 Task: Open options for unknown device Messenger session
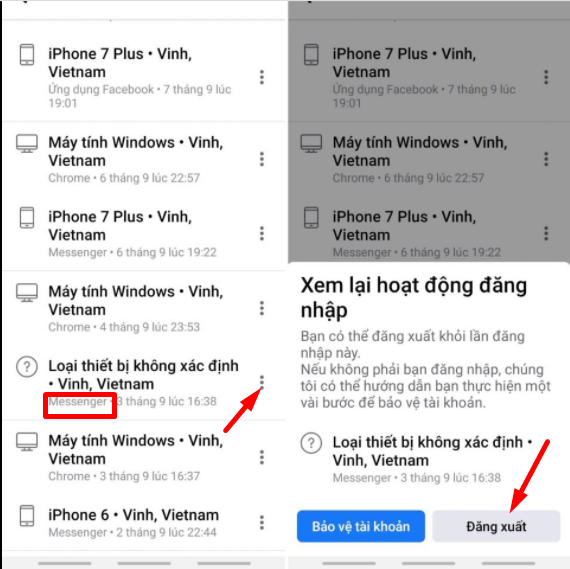coord(262,382)
